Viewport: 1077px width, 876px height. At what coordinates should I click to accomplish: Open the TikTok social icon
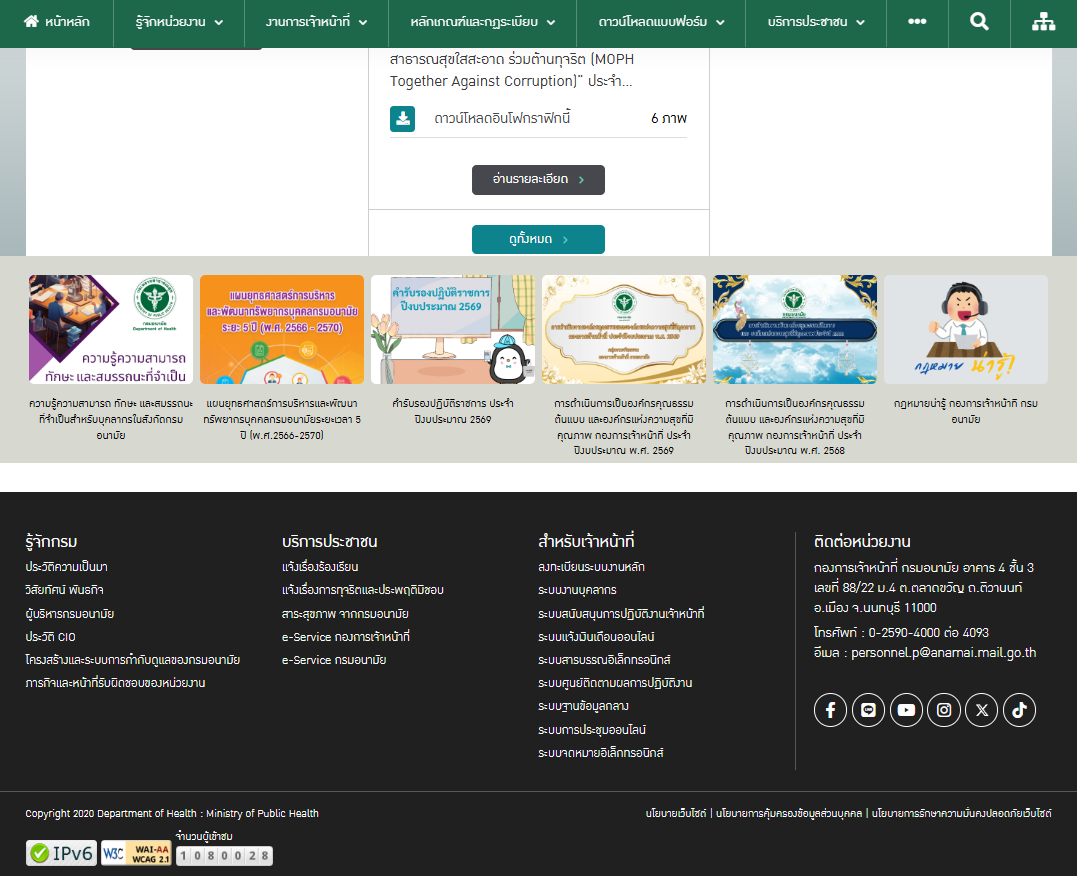(1019, 710)
